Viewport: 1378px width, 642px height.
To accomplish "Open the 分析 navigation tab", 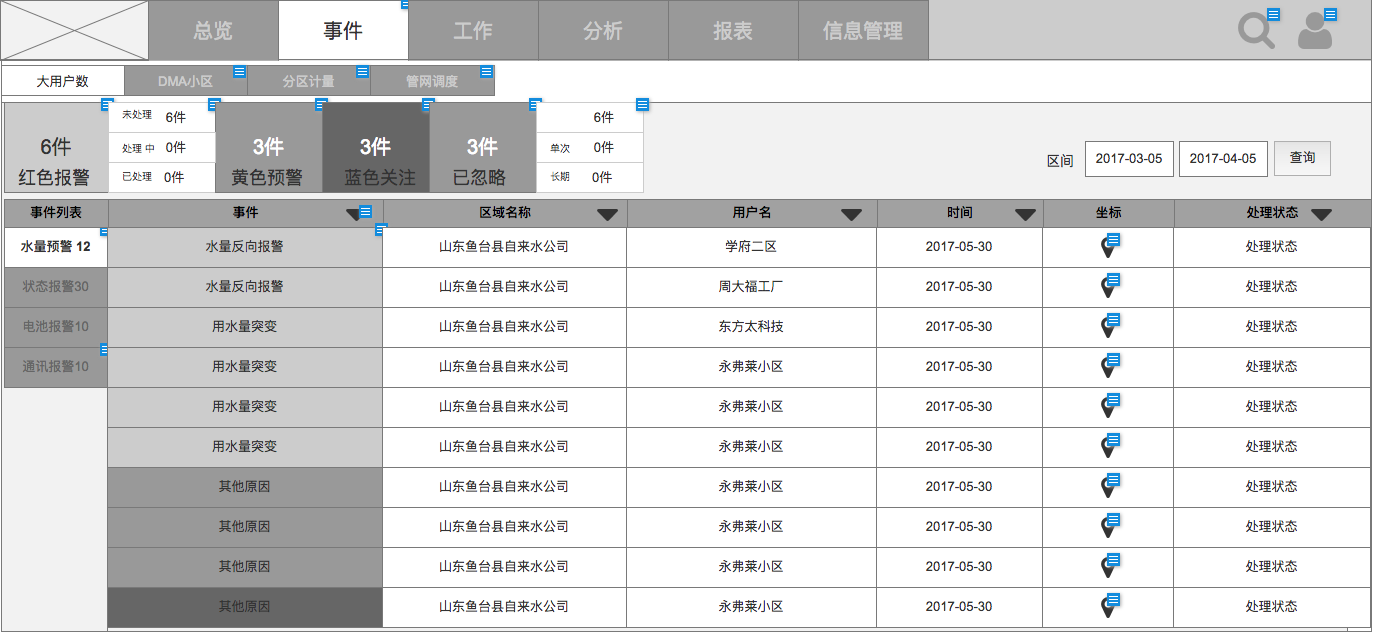I will click(x=603, y=31).
